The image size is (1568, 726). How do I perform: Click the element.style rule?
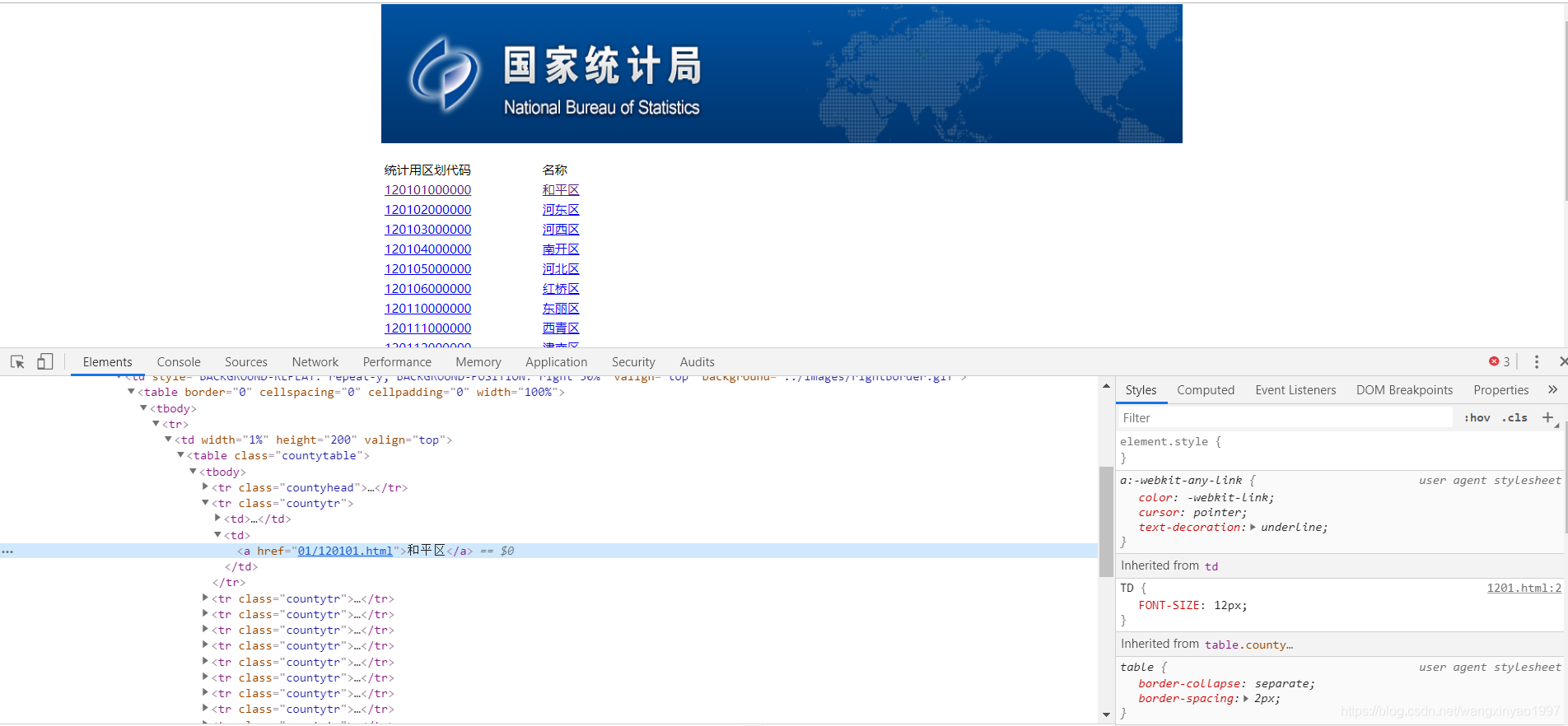(x=1170, y=442)
